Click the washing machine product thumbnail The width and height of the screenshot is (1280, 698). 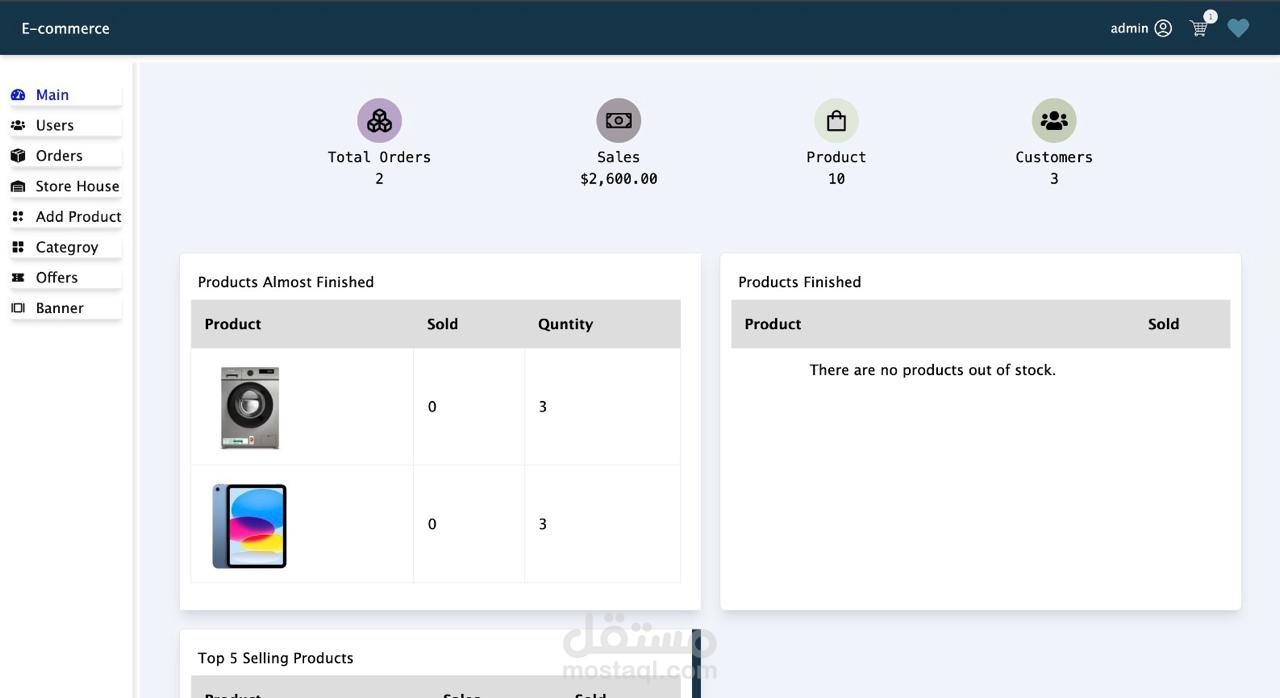(250, 407)
